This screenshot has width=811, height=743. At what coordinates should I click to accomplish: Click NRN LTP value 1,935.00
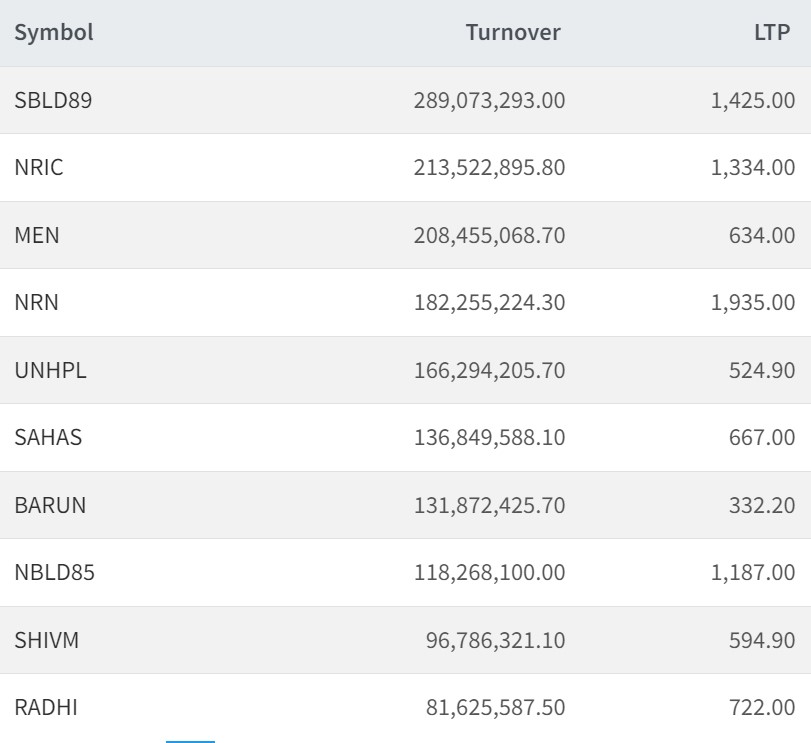click(753, 303)
